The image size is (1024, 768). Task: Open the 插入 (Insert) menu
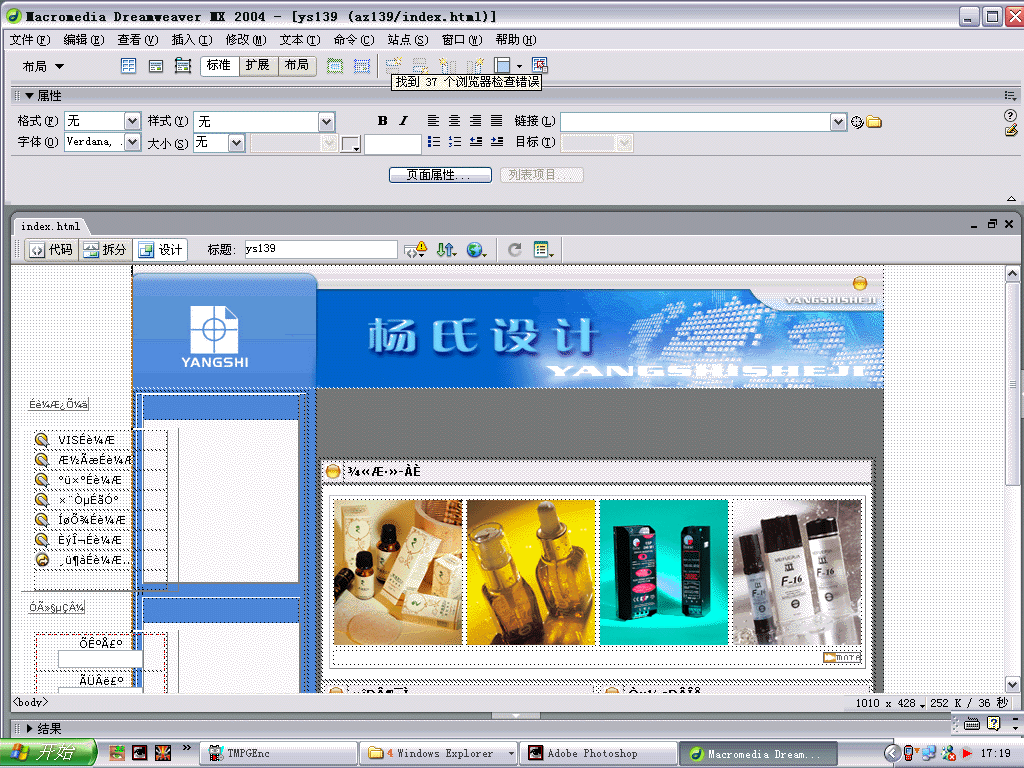[191, 40]
